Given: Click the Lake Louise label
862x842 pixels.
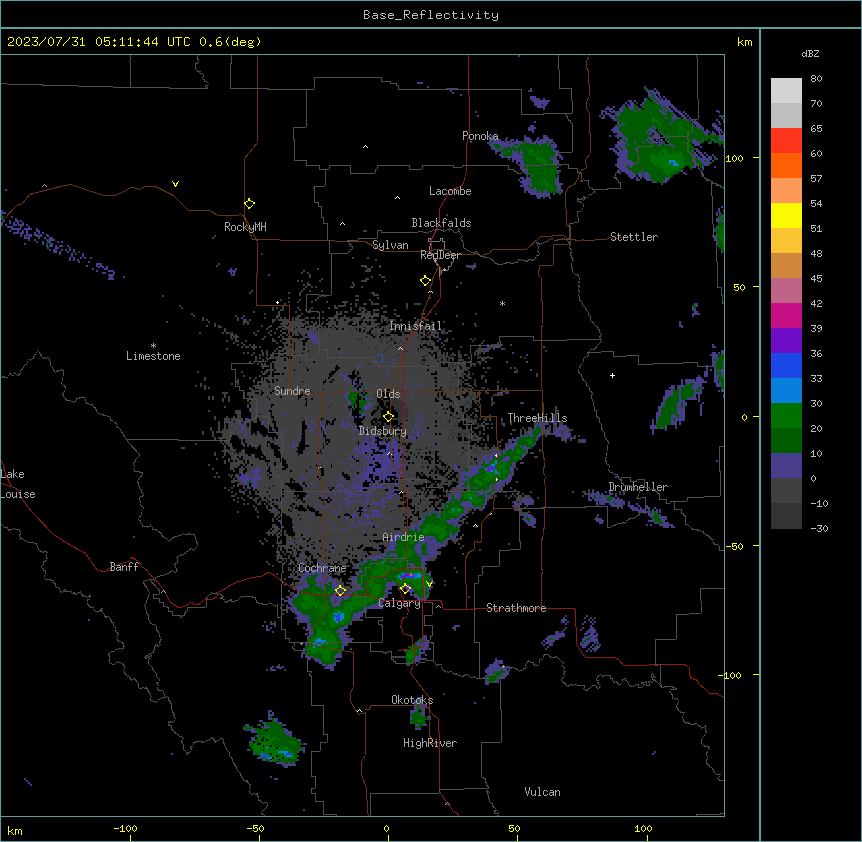Looking at the screenshot, I should (16, 484).
